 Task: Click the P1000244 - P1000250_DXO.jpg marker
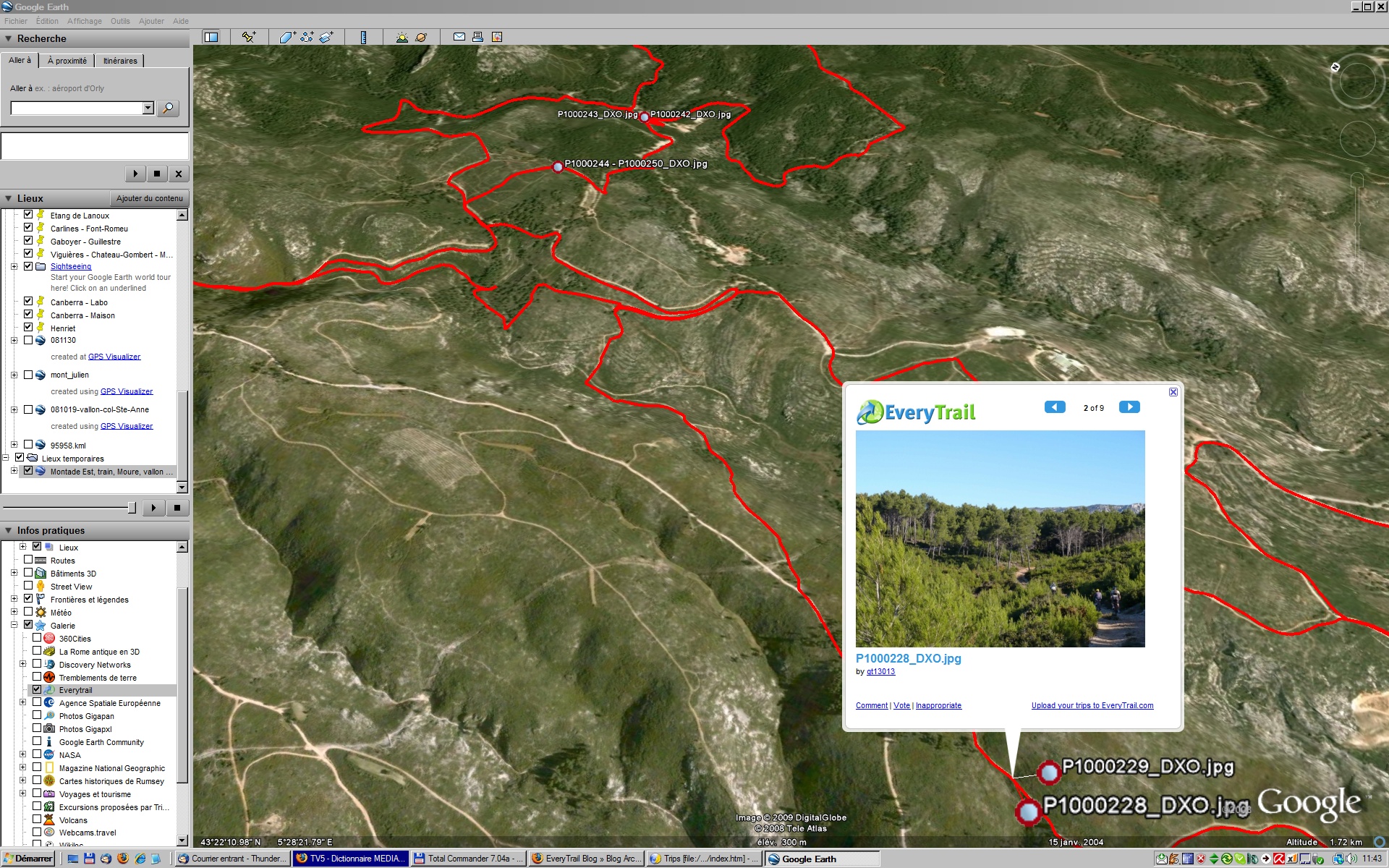[558, 167]
